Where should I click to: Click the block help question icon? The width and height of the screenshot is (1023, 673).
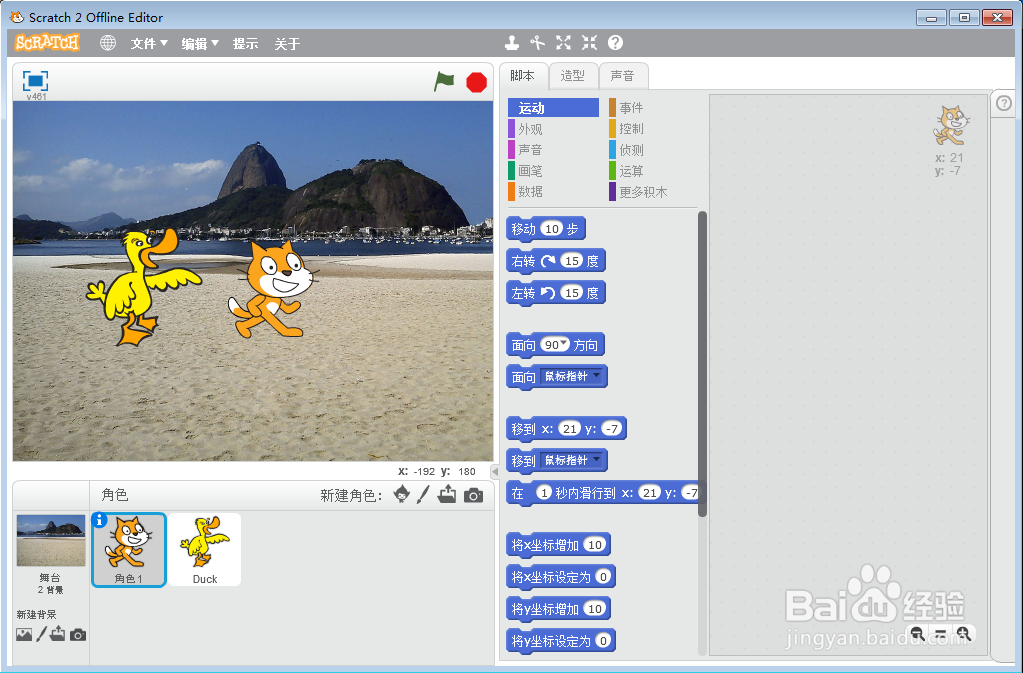(615, 43)
